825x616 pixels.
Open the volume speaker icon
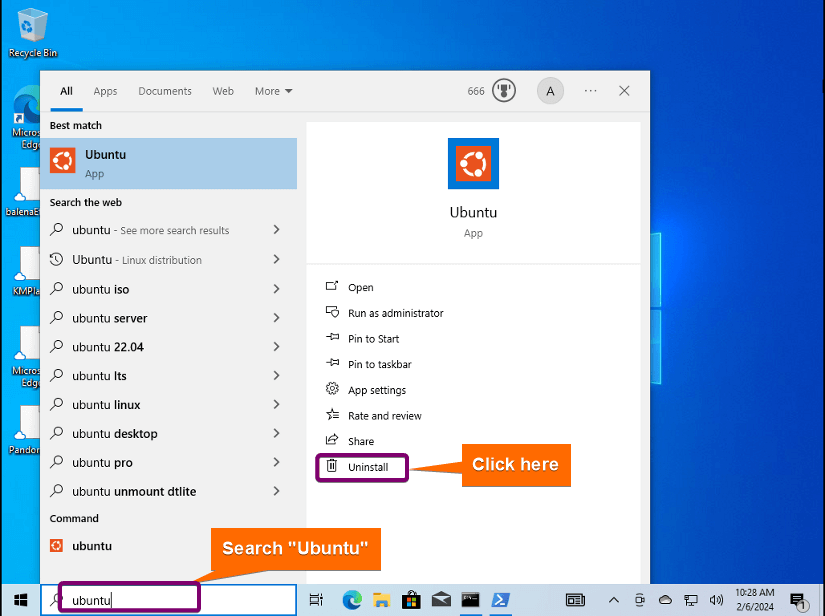[x=716, y=600]
